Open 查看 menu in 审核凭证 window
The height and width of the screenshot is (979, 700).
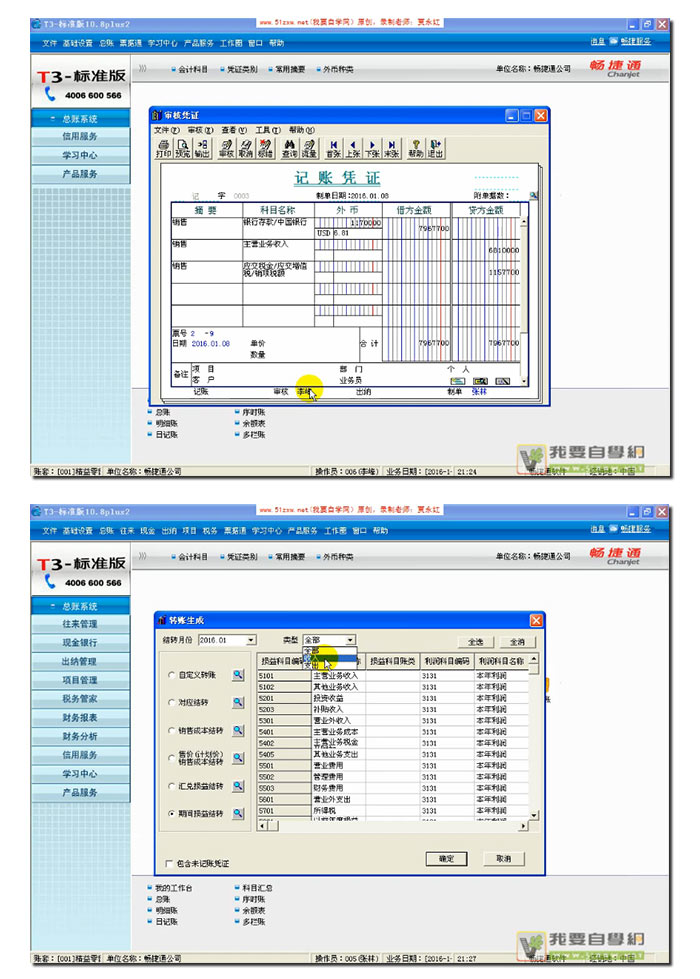(x=234, y=130)
